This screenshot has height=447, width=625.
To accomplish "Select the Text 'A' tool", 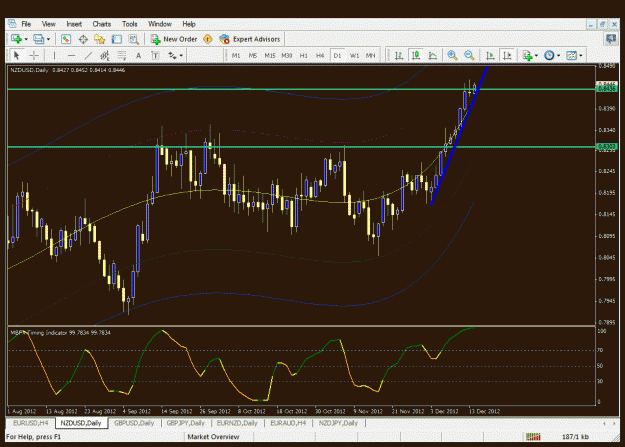I will pyautogui.click(x=138, y=55).
